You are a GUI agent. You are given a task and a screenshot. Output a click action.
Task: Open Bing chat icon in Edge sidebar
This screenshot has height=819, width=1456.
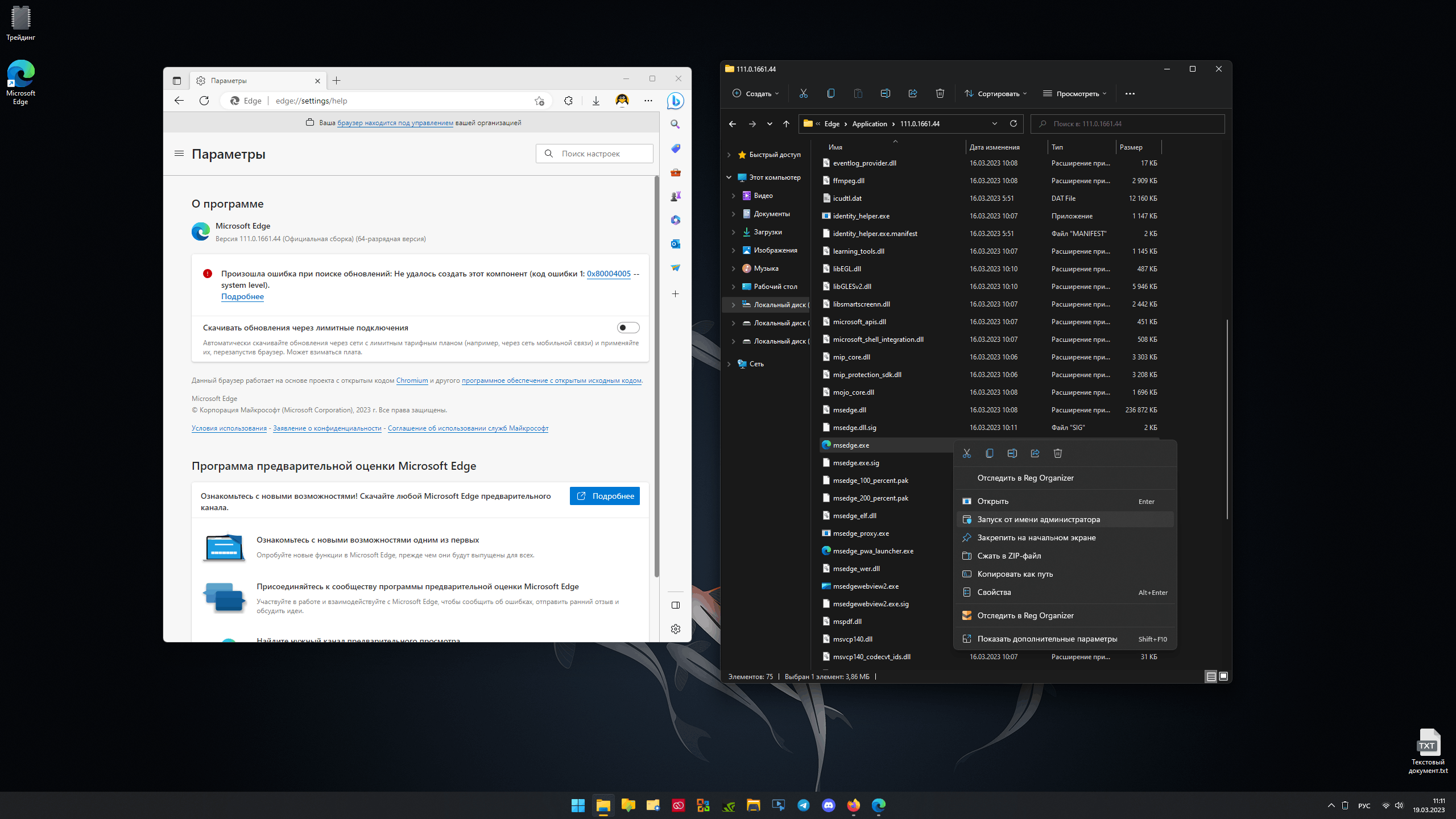coord(675,101)
